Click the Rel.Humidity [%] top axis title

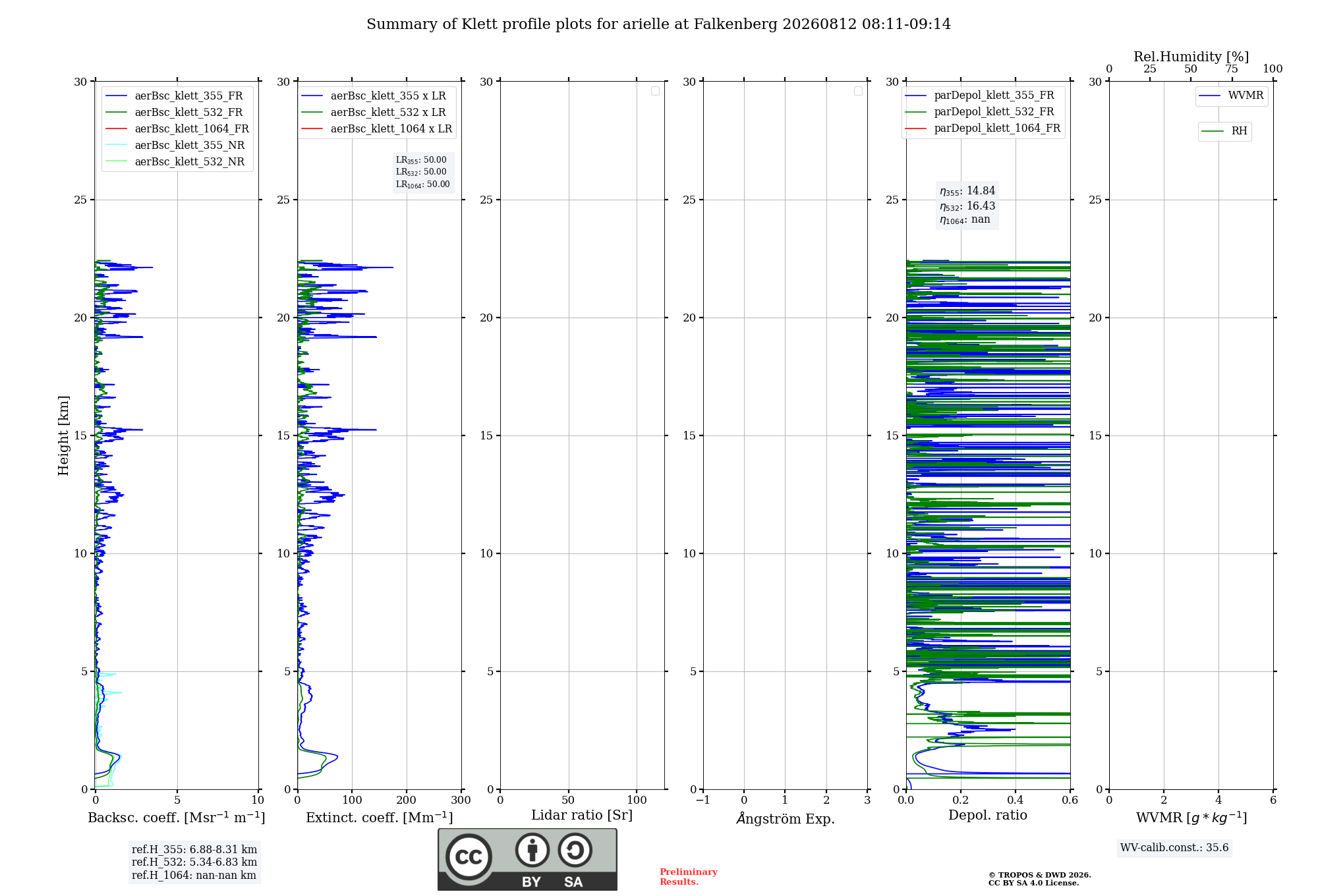1191,57
